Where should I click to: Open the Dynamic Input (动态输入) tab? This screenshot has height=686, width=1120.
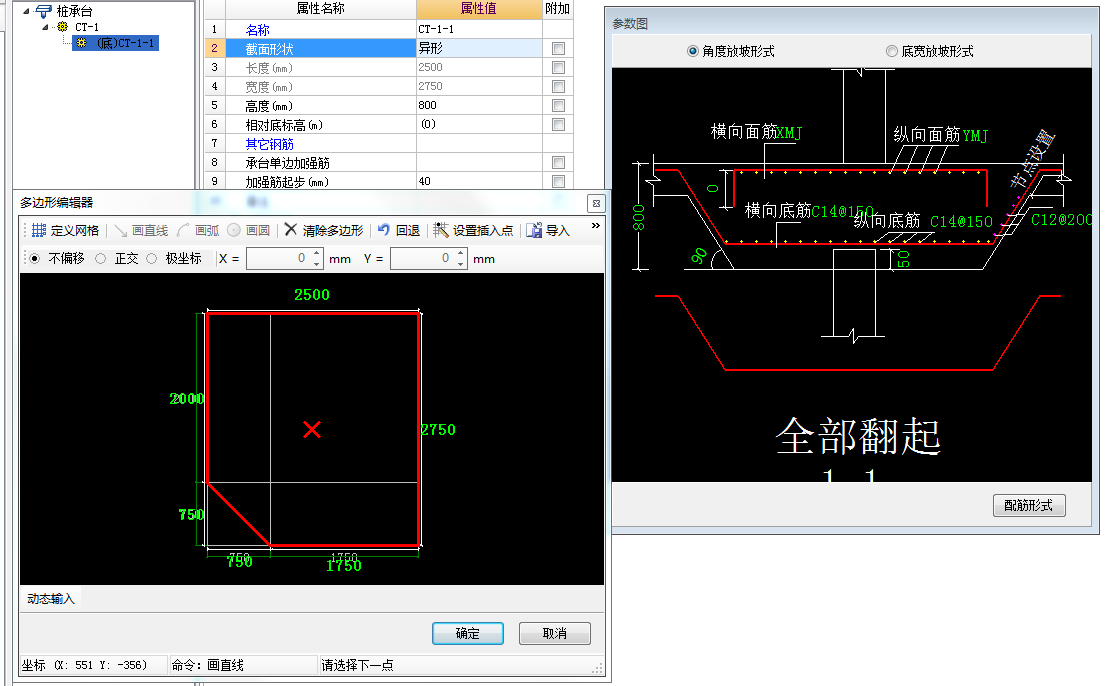[x=51, y=599]
